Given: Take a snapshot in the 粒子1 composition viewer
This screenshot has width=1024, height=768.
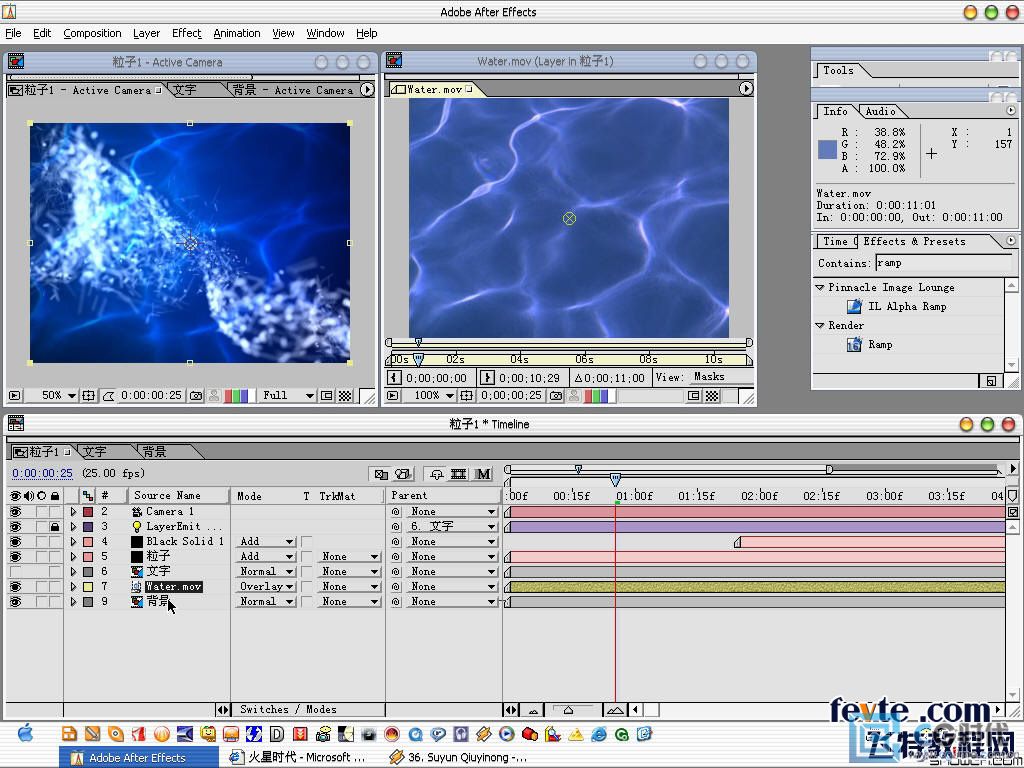Looking at the screenshot, I should pos(195,396).
